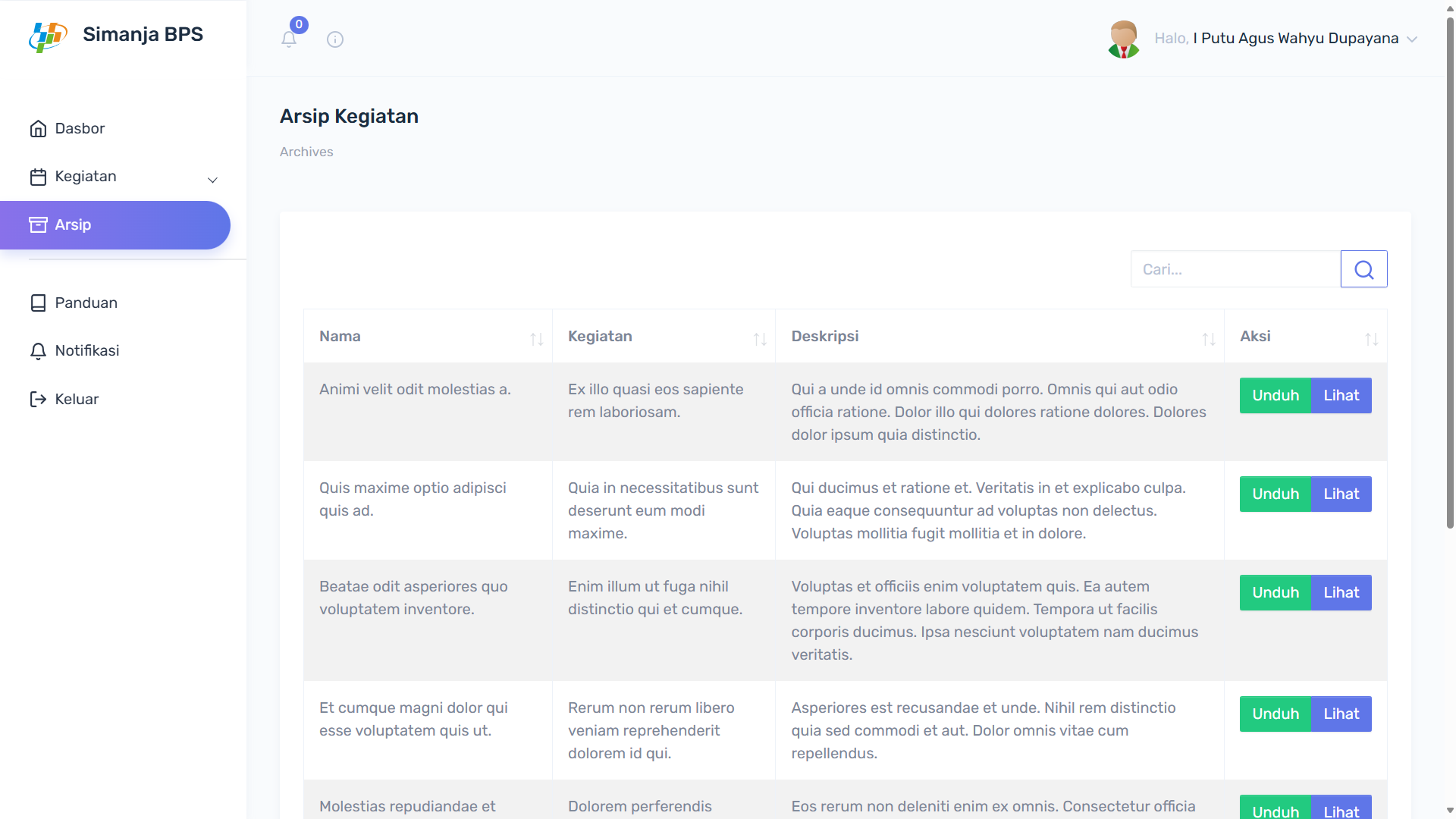1456x819 pixels.
Task: Open the user profile dropdown chevron
Action: [x=1411, y=39]
